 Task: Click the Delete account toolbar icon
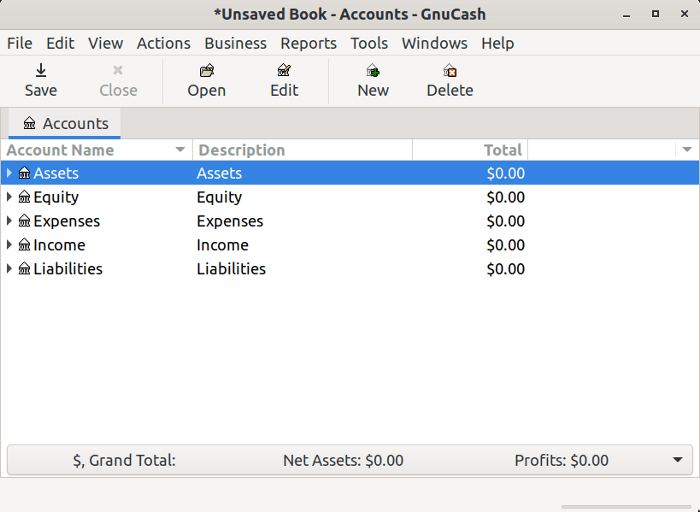[450, 71]
